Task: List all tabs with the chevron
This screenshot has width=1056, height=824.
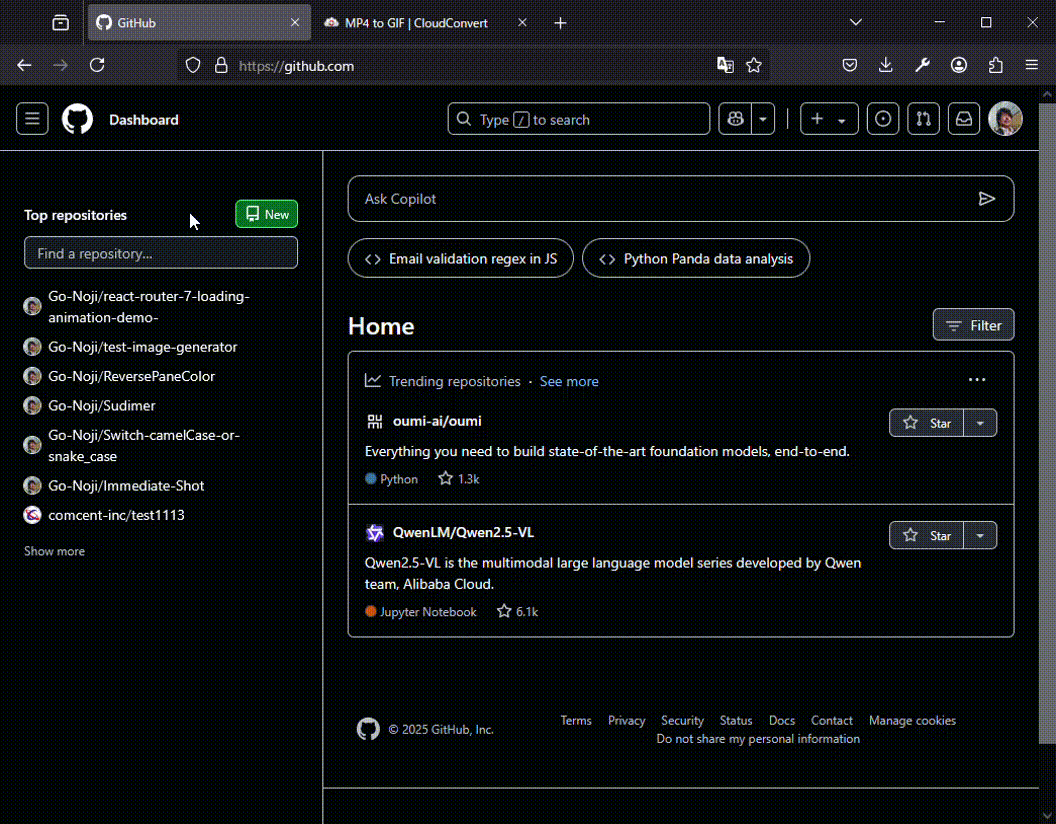Action: coord(855,23)
